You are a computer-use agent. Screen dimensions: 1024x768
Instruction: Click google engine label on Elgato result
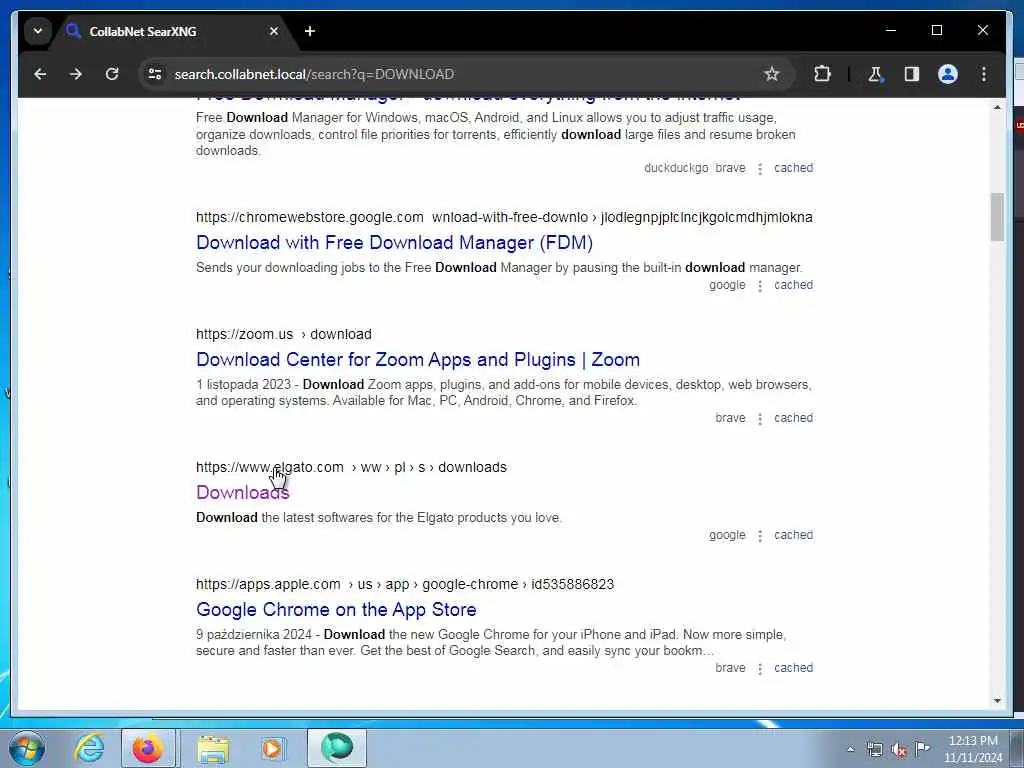(727, 535)
